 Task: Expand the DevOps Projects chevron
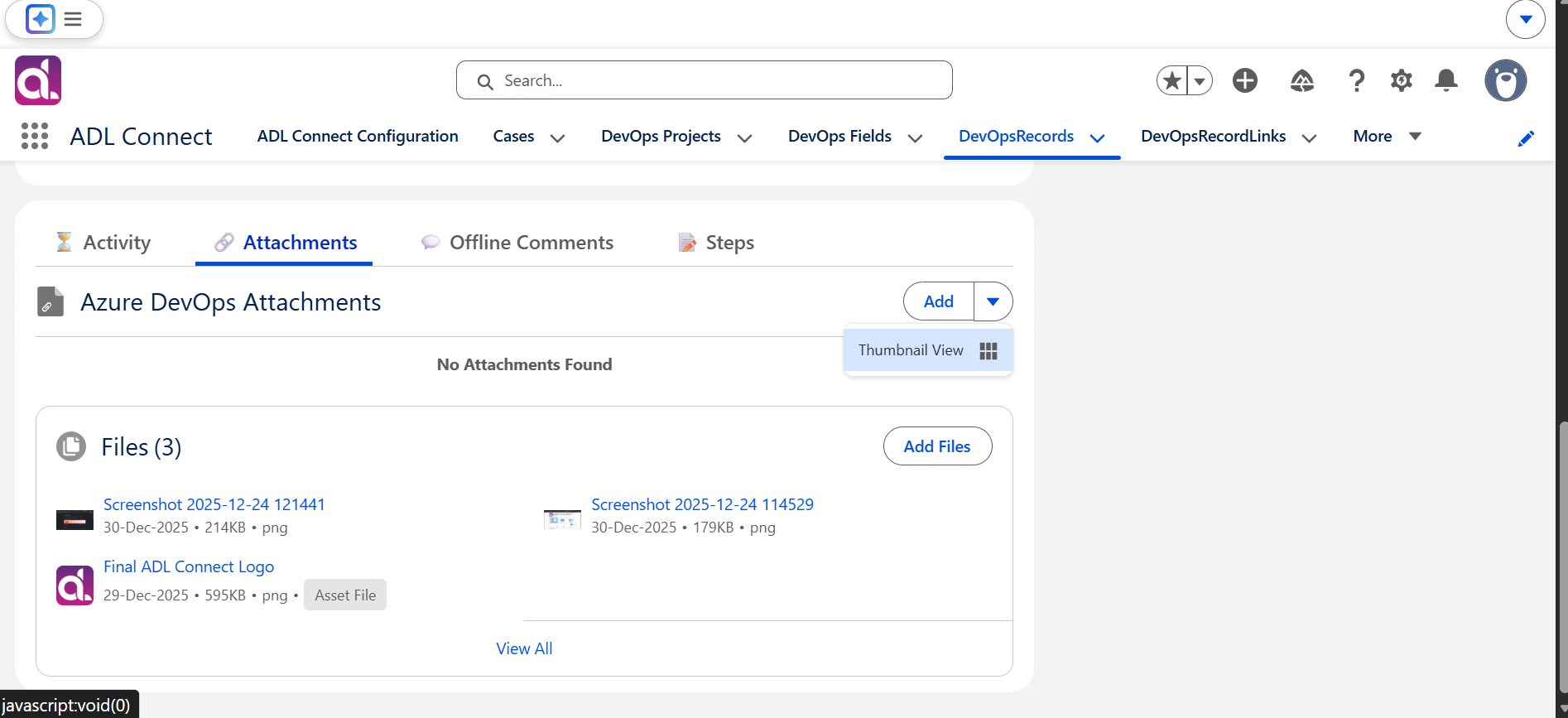744,137
